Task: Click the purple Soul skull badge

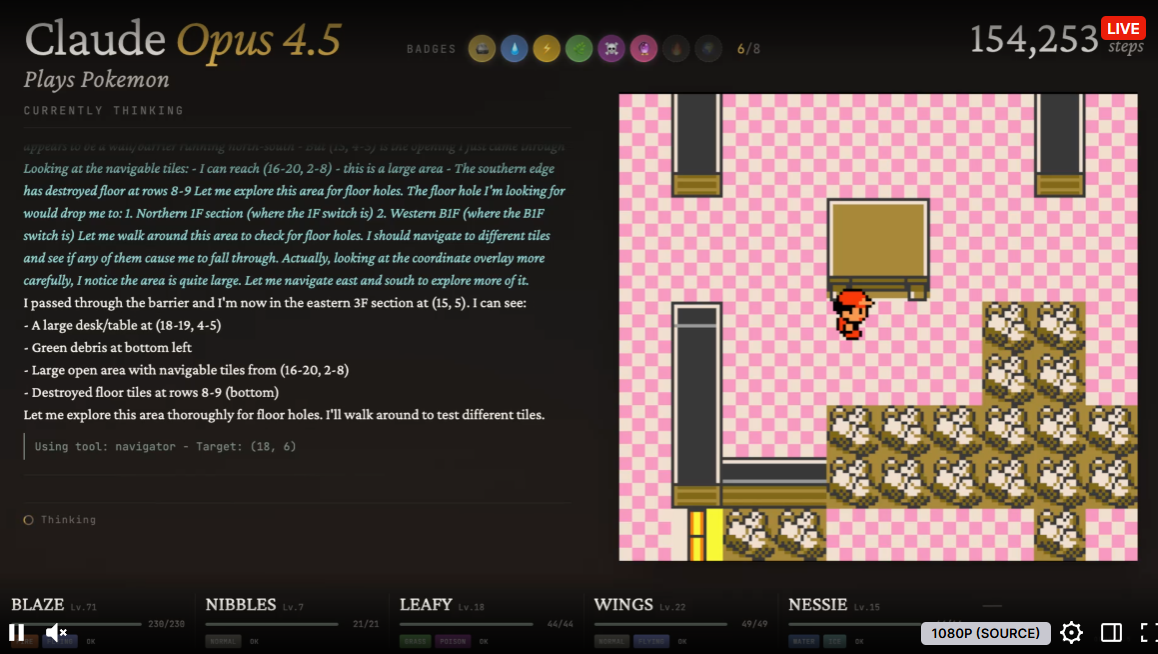Action: pos(611,49)
